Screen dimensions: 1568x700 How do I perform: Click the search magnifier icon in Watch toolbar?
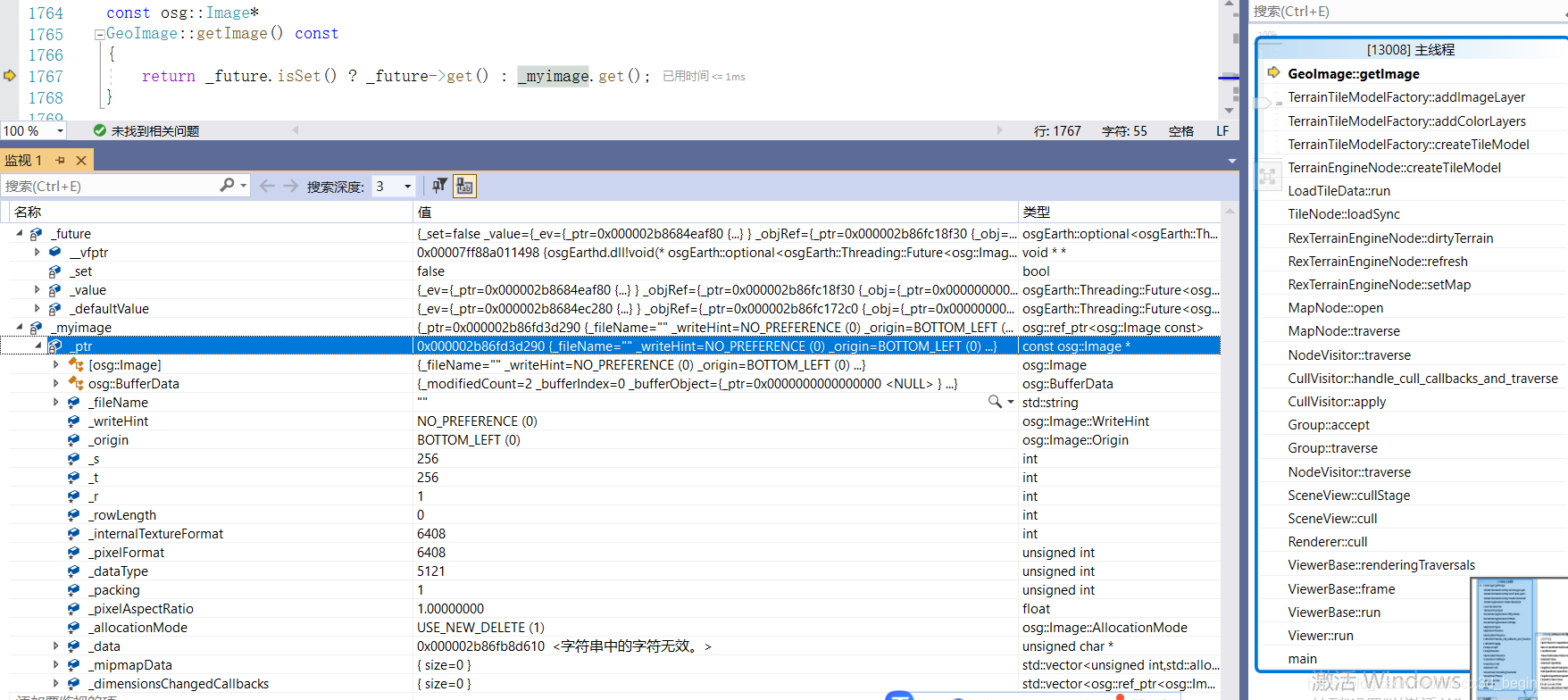pyautogui.click(x=227, y=185)
